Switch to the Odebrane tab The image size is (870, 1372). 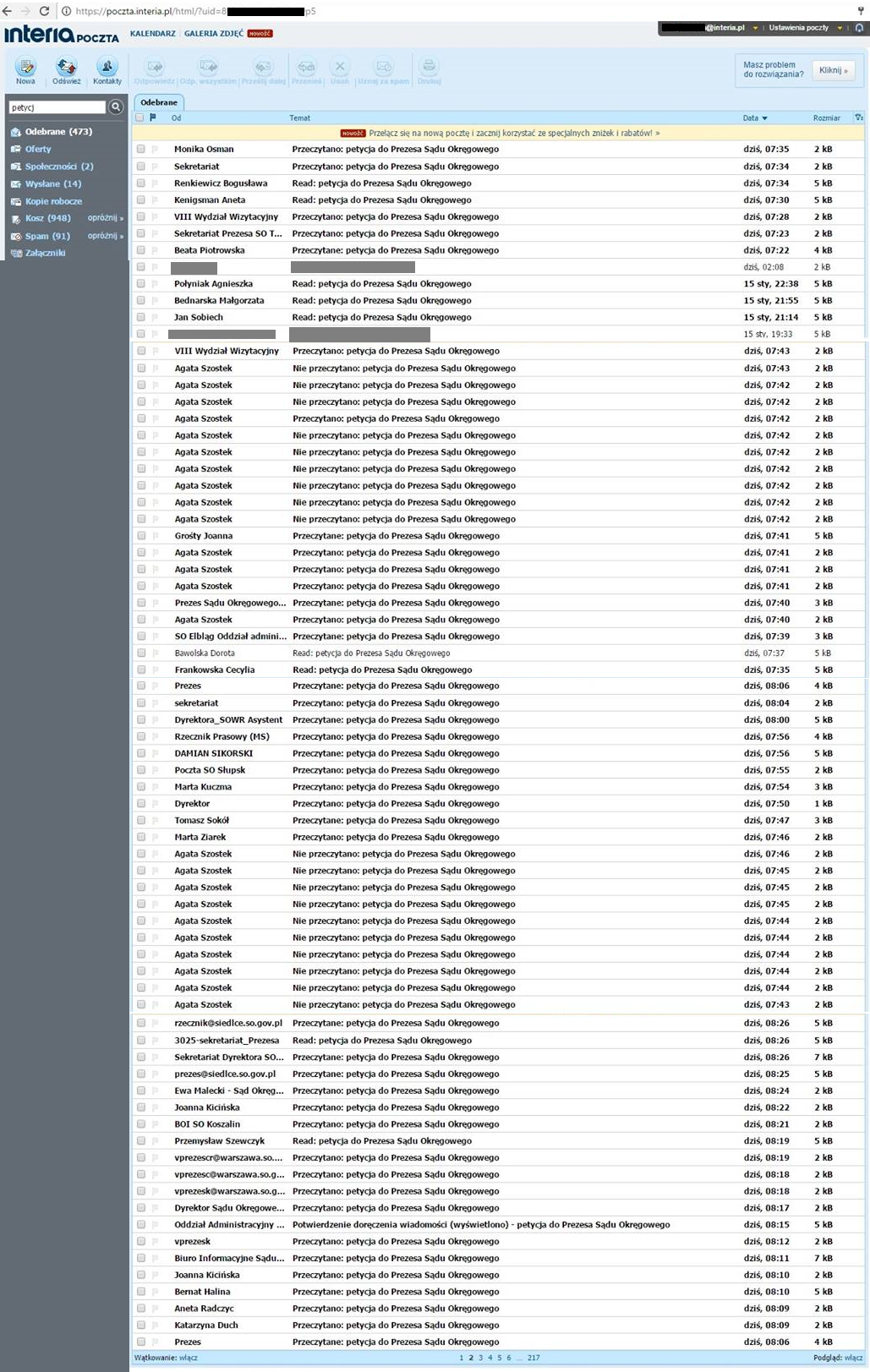tap(159, 102)
